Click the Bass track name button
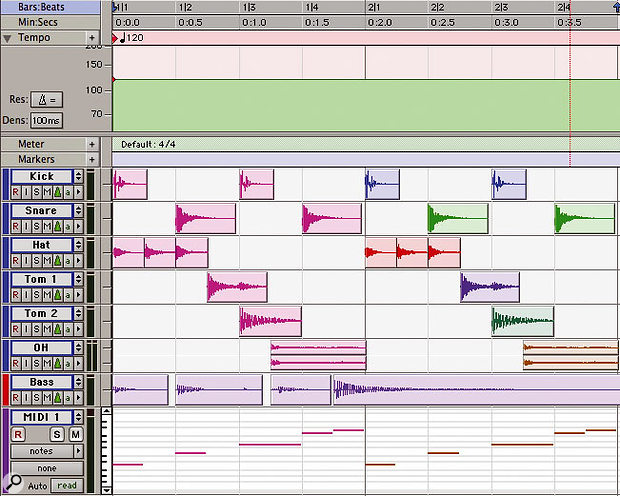Image resolution: width=620 pixels, height=496 pixels. pos(42,382)
